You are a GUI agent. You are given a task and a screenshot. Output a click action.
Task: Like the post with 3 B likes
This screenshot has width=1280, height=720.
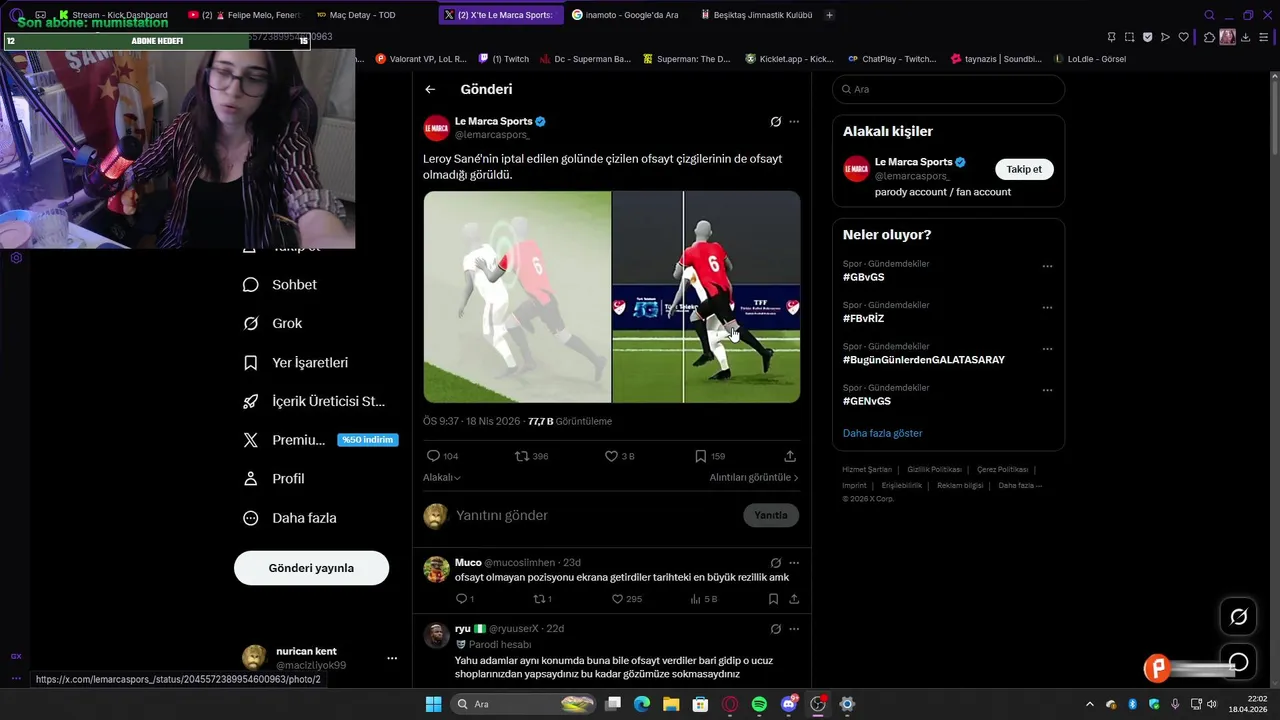(611, 456)
